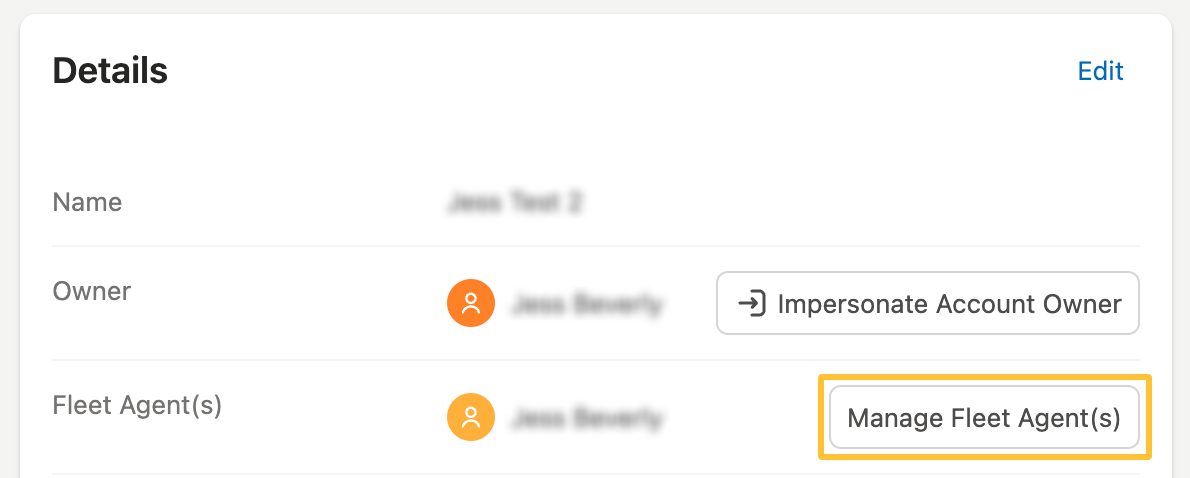Click the Details card heading
The width and height of the screenshot is (1190, 478).
point(110,71)
